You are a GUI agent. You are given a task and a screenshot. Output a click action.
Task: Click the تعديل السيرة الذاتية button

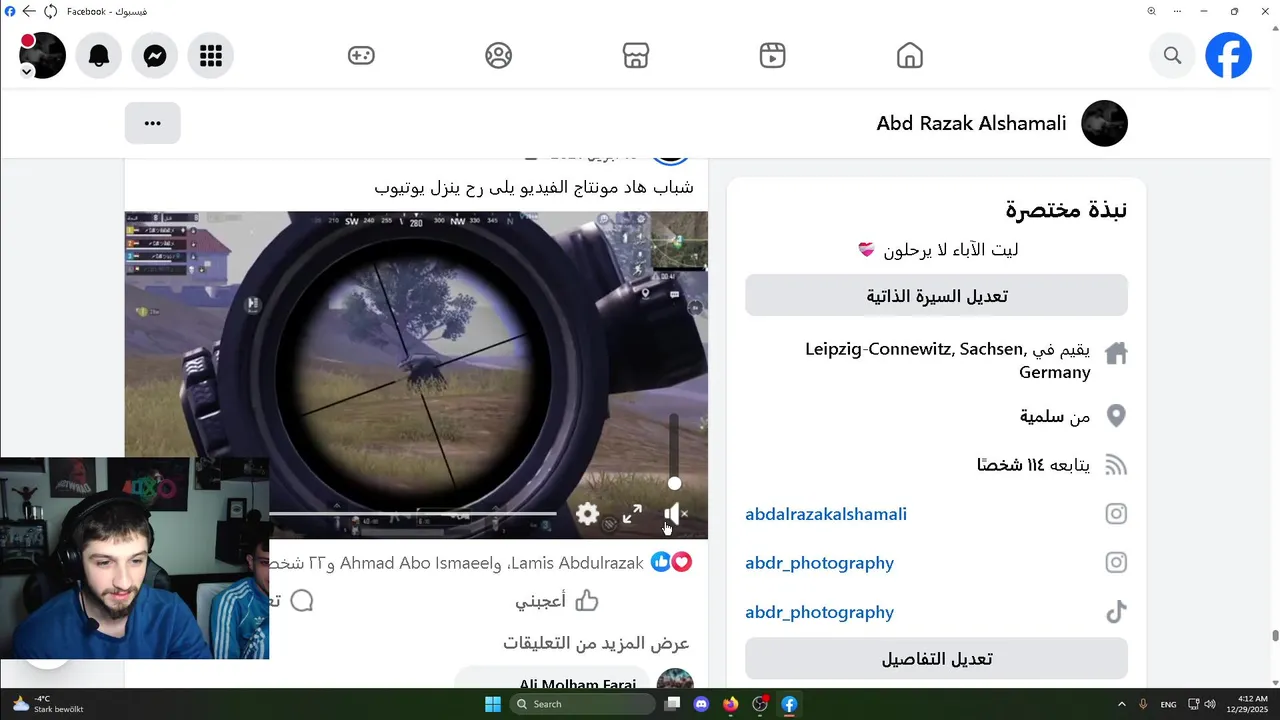coord(936,296)
